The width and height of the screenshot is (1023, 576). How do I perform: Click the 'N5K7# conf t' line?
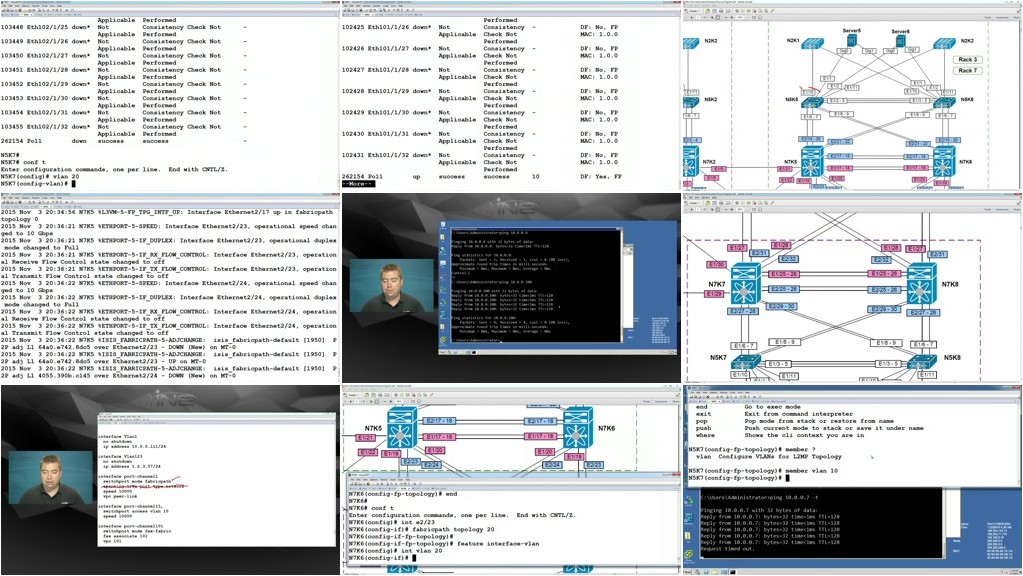23,162
